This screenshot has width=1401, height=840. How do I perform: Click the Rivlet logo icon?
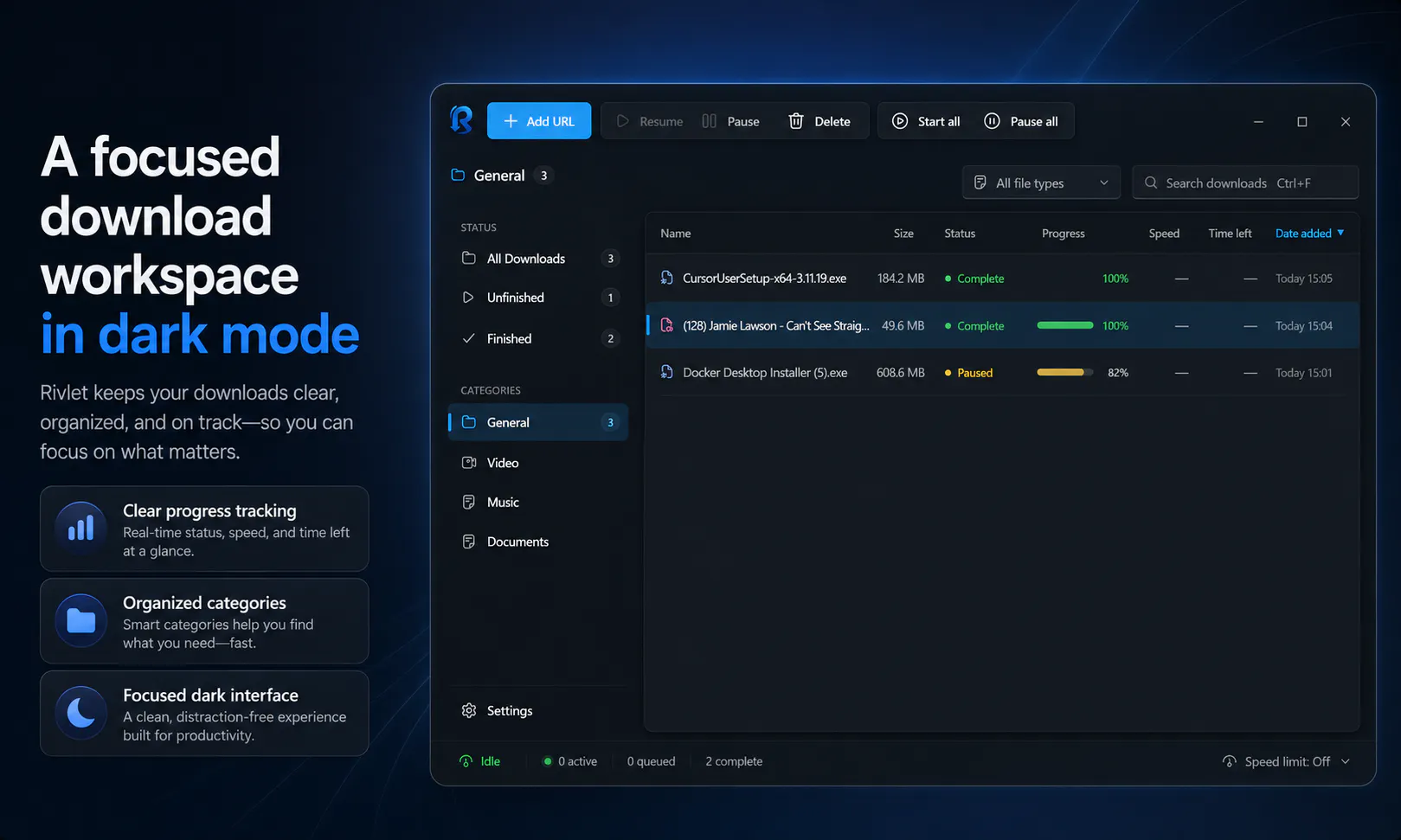click(462, 120)
